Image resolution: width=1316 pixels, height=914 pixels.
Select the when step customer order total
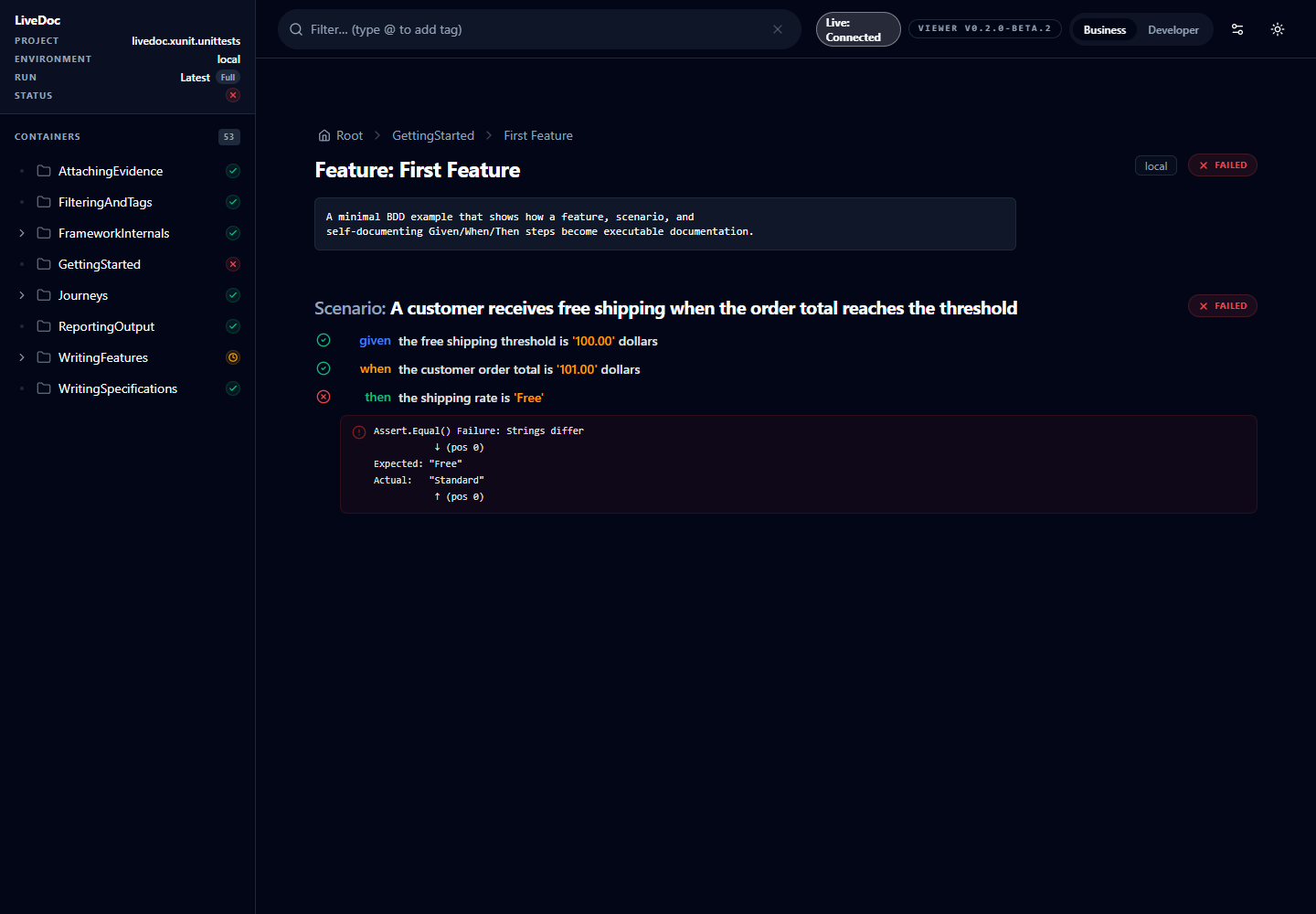click(519, 369)
